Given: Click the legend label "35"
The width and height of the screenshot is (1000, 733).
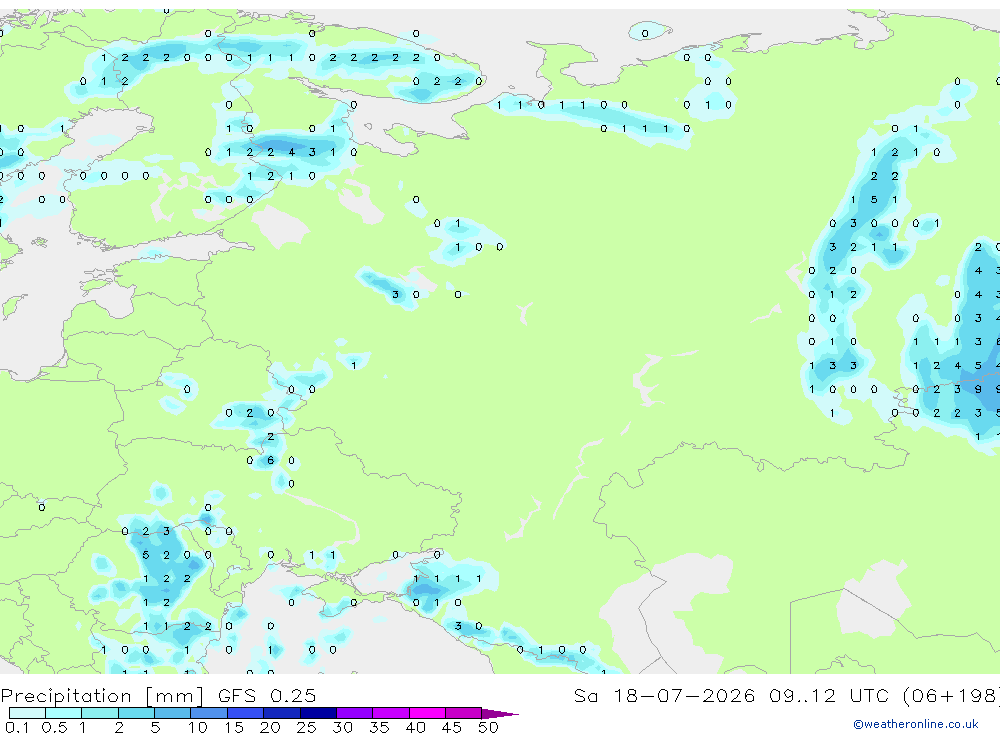Looking at the screenshot, I should click(379, 727).
